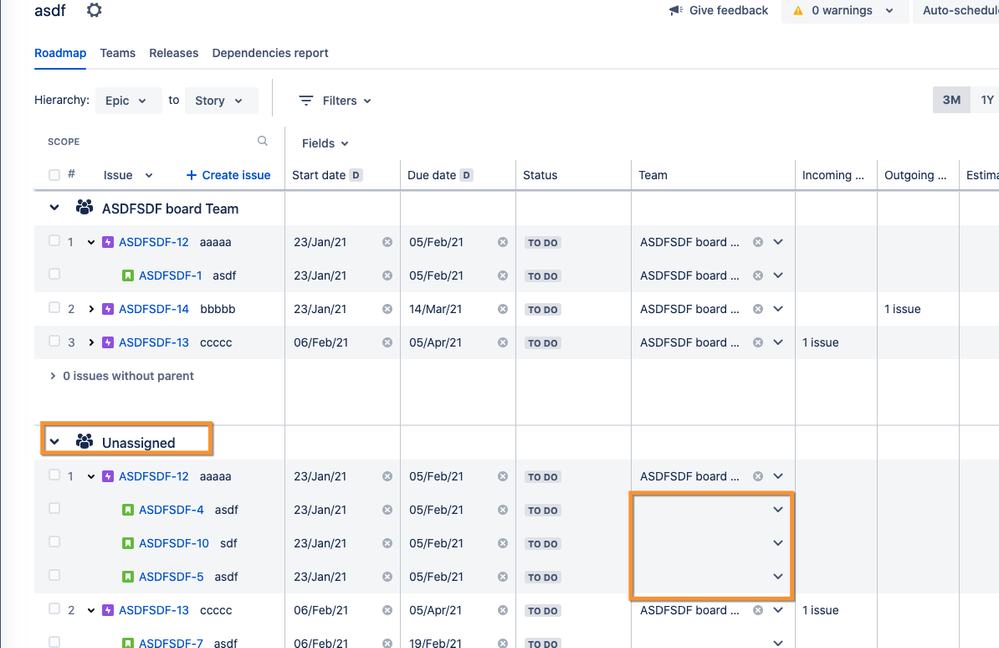The image size is (999, 648).
Task: Switch to the Teams tab
Action: pos(117,53)
